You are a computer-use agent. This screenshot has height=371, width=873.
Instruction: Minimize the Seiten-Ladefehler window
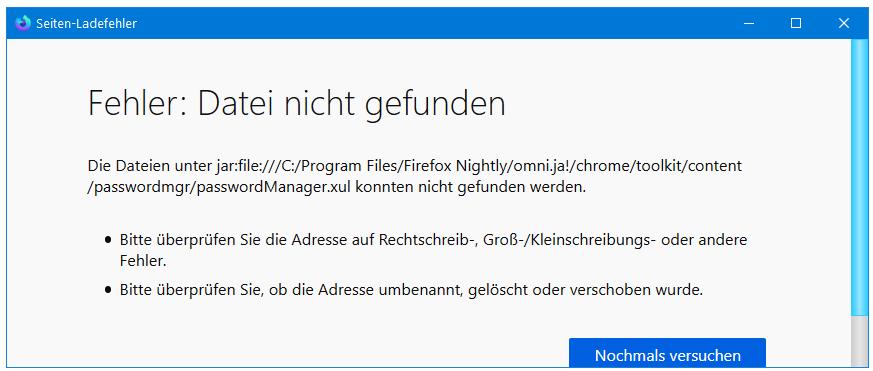(749, 23)
